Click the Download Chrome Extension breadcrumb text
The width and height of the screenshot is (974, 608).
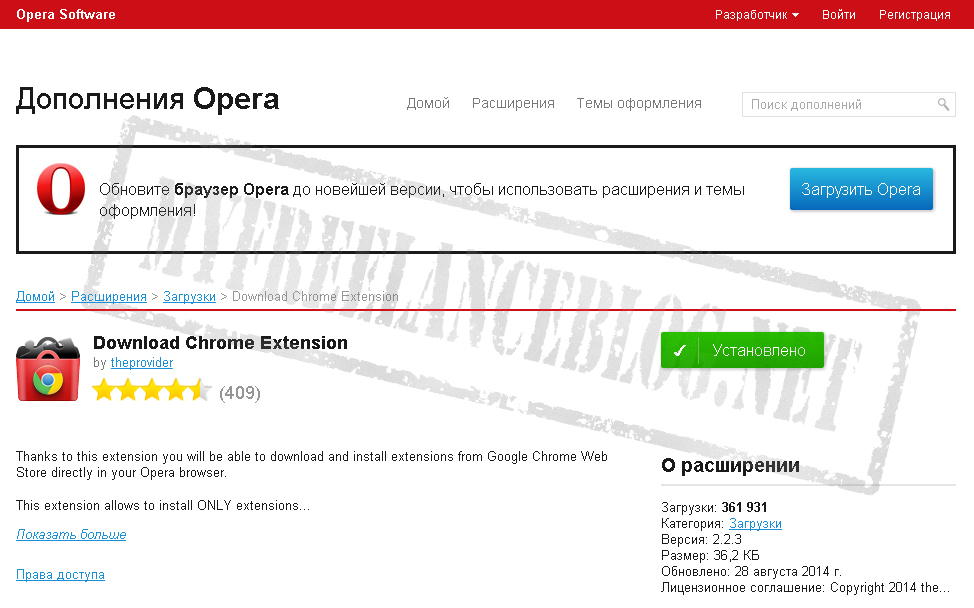[x=315, y=297]
